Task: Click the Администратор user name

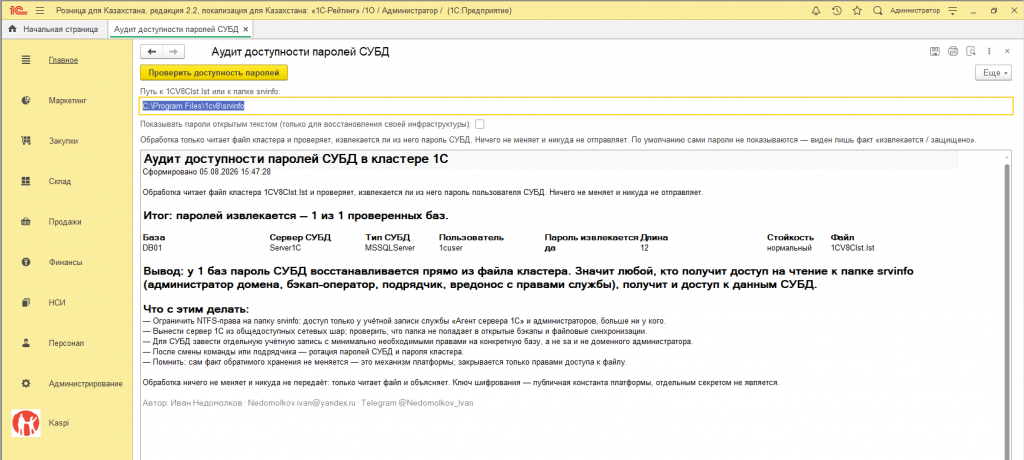Action: tap(915, 10)
